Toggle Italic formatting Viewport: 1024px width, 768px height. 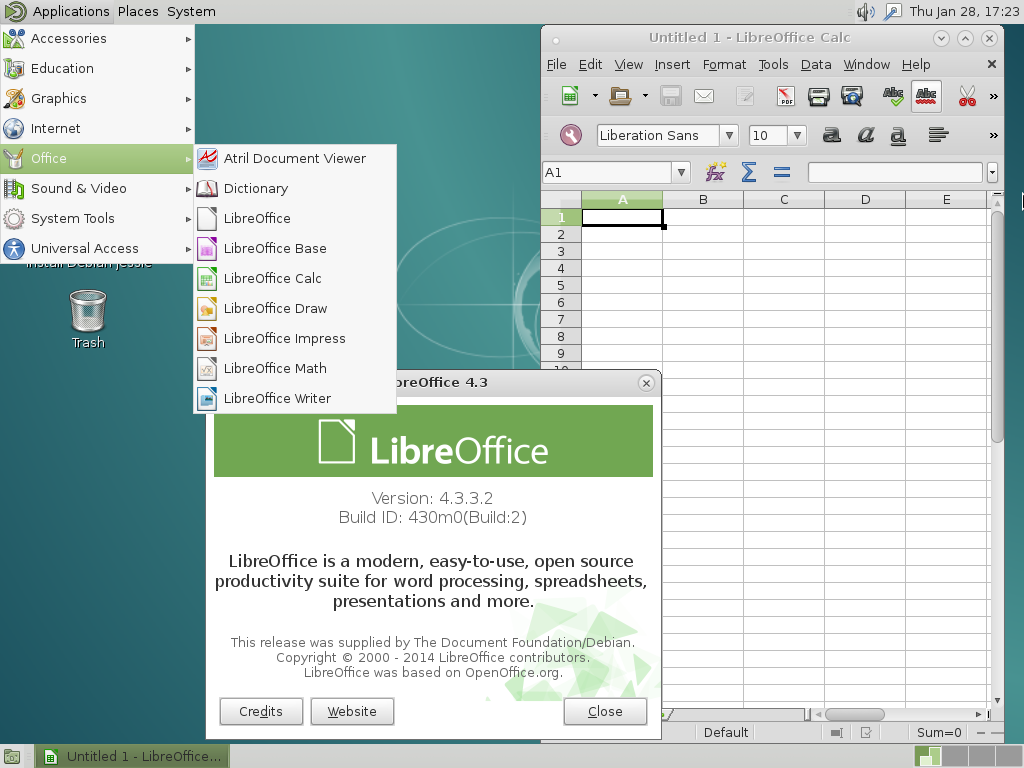(x=865, y=135)
